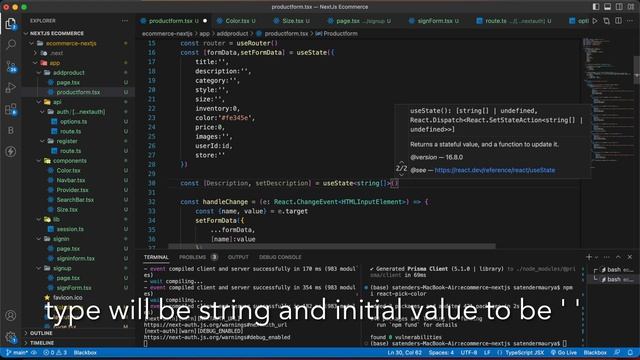Click the Run play icon in editor toolbar
This screenshot has width=640, height=360.
point(595,20)
